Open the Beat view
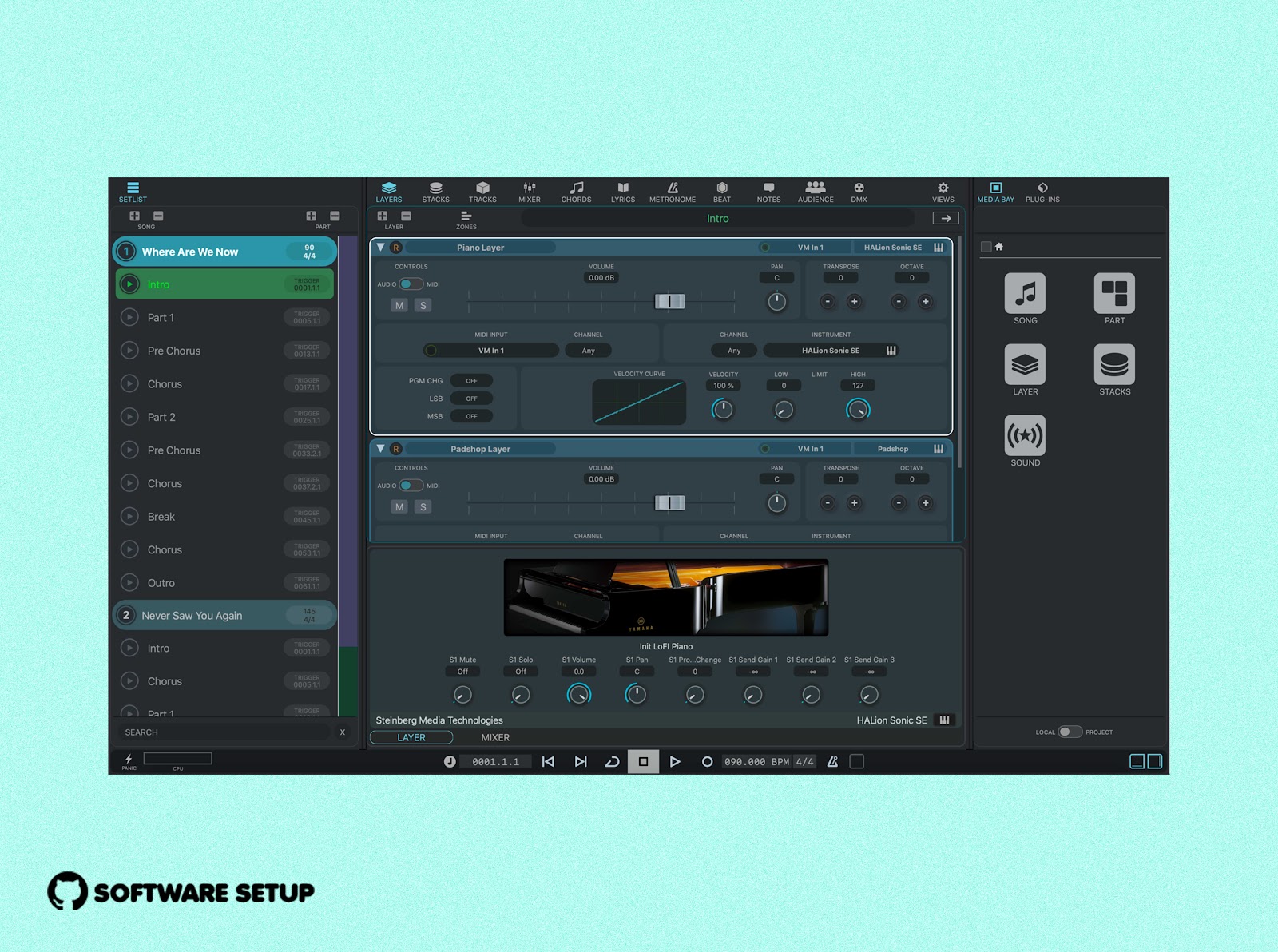Screen dimensions: 1278x952 [722, 192]
